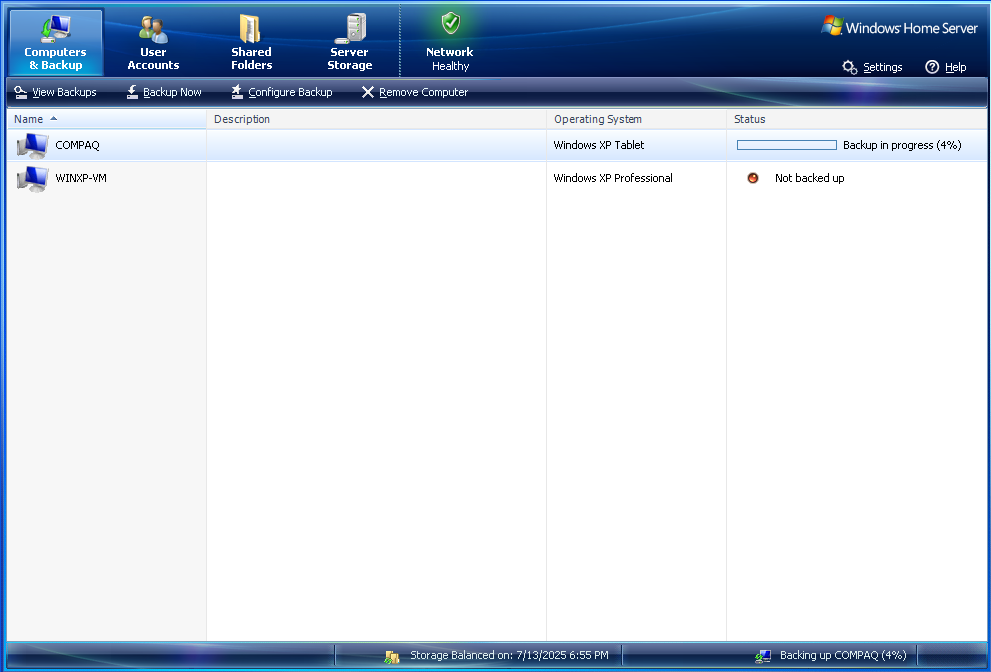
Task: Switch to the User Accounts tab
Action: click(153, 42)
